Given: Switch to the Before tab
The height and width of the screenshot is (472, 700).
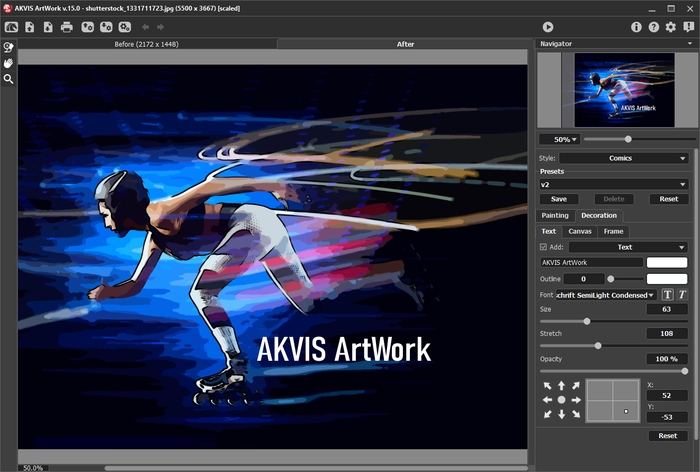Looking at the screenshot, I should [146, 44].
